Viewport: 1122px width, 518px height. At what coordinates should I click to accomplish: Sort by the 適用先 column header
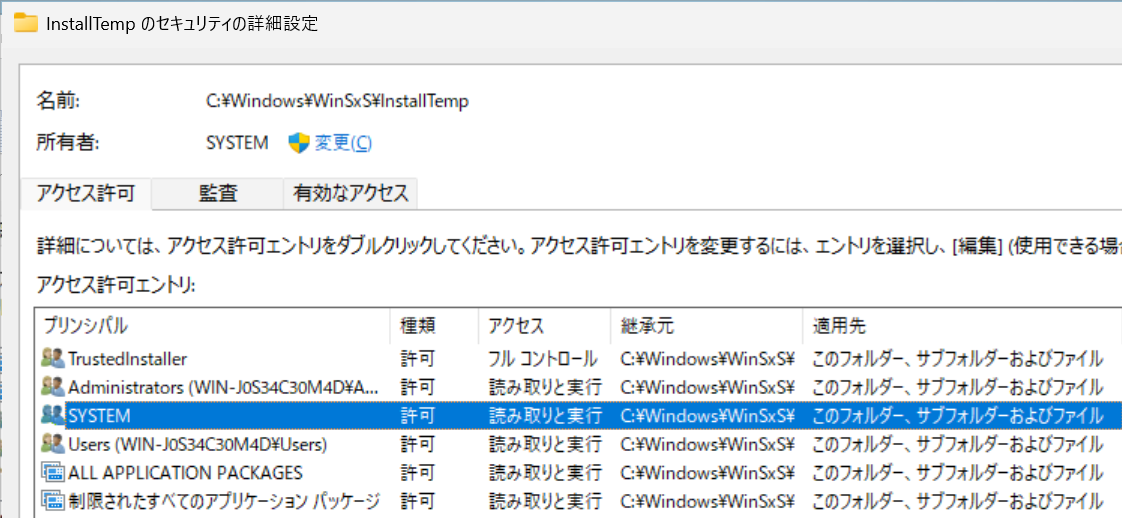(962, 326)
